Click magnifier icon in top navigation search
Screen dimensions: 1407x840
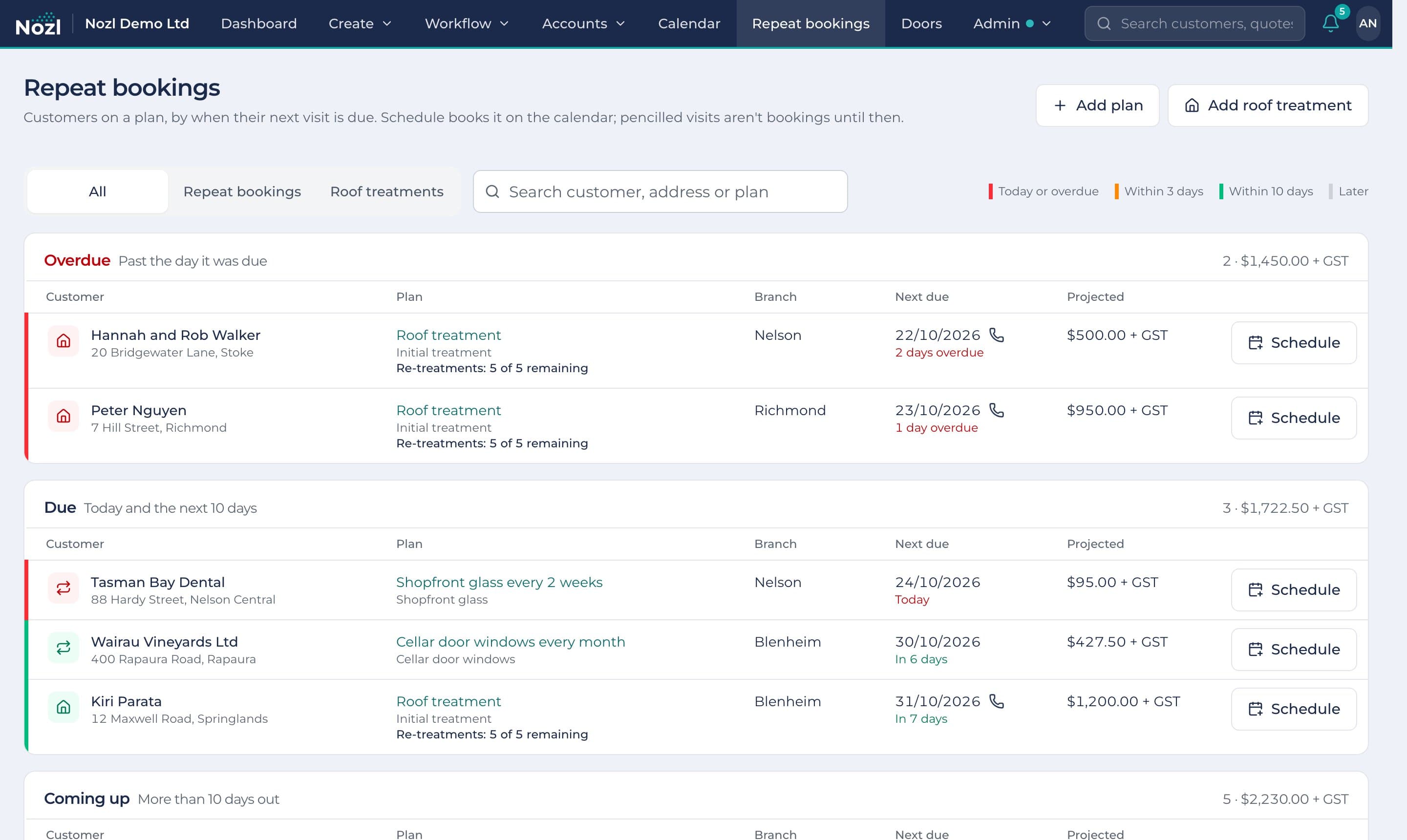[x=1104, y=23]
